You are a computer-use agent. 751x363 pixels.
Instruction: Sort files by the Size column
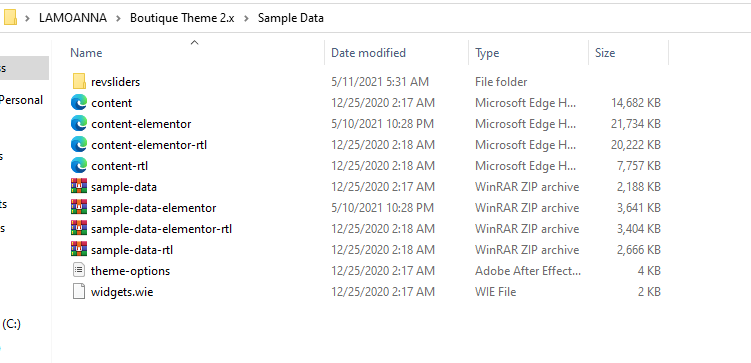pos(605,53)
